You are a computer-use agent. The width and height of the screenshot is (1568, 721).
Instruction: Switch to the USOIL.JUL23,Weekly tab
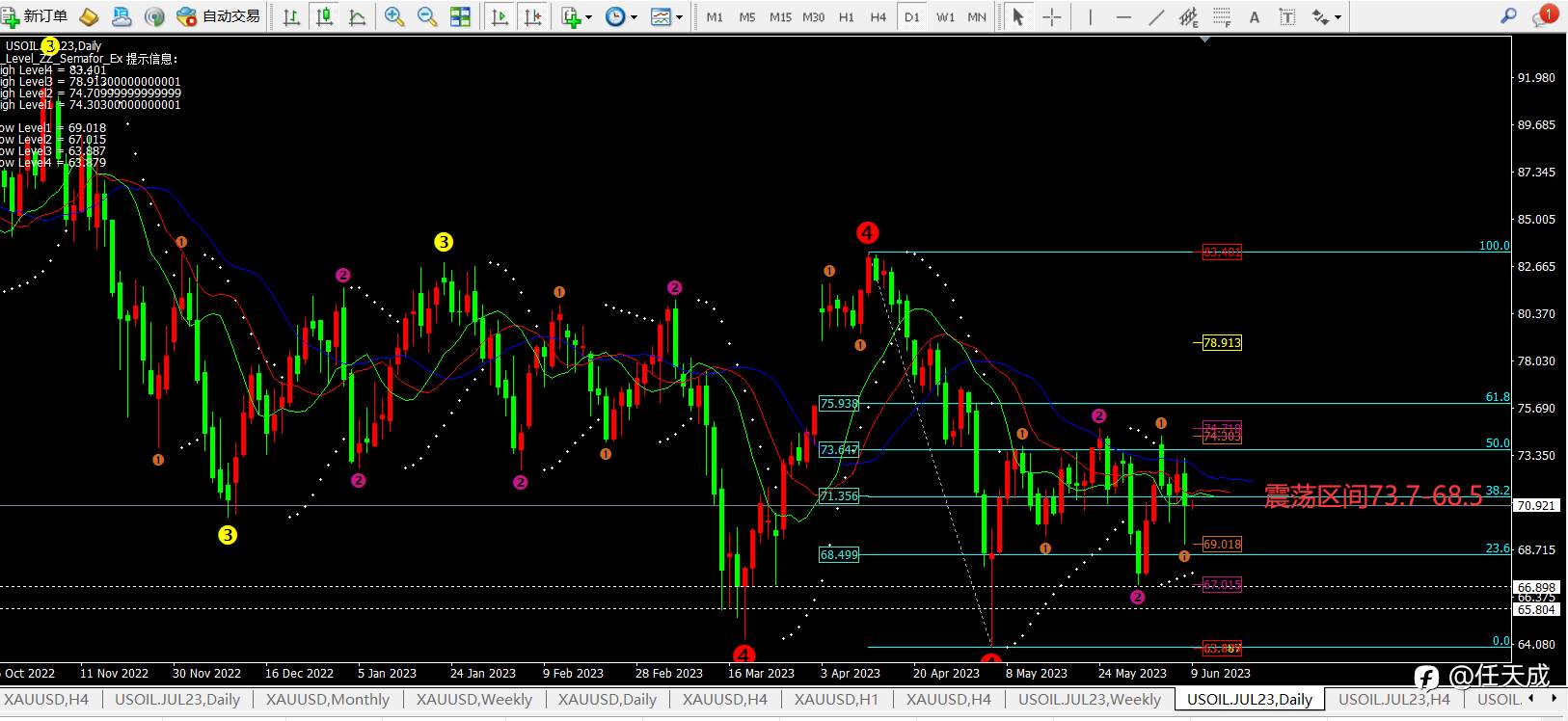click(1090, 700)
